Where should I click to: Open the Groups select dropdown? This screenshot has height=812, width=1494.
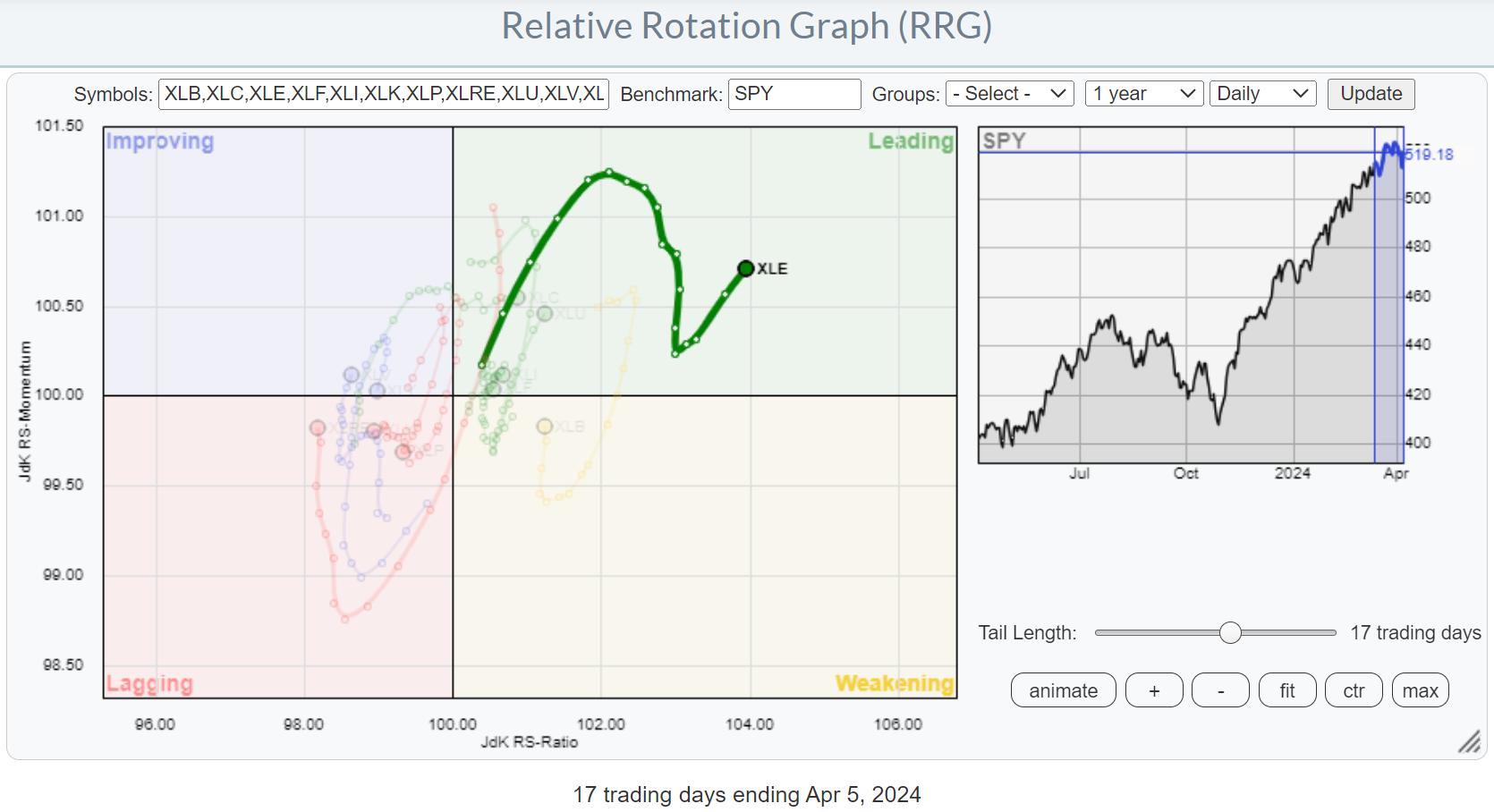point(1010,94)
